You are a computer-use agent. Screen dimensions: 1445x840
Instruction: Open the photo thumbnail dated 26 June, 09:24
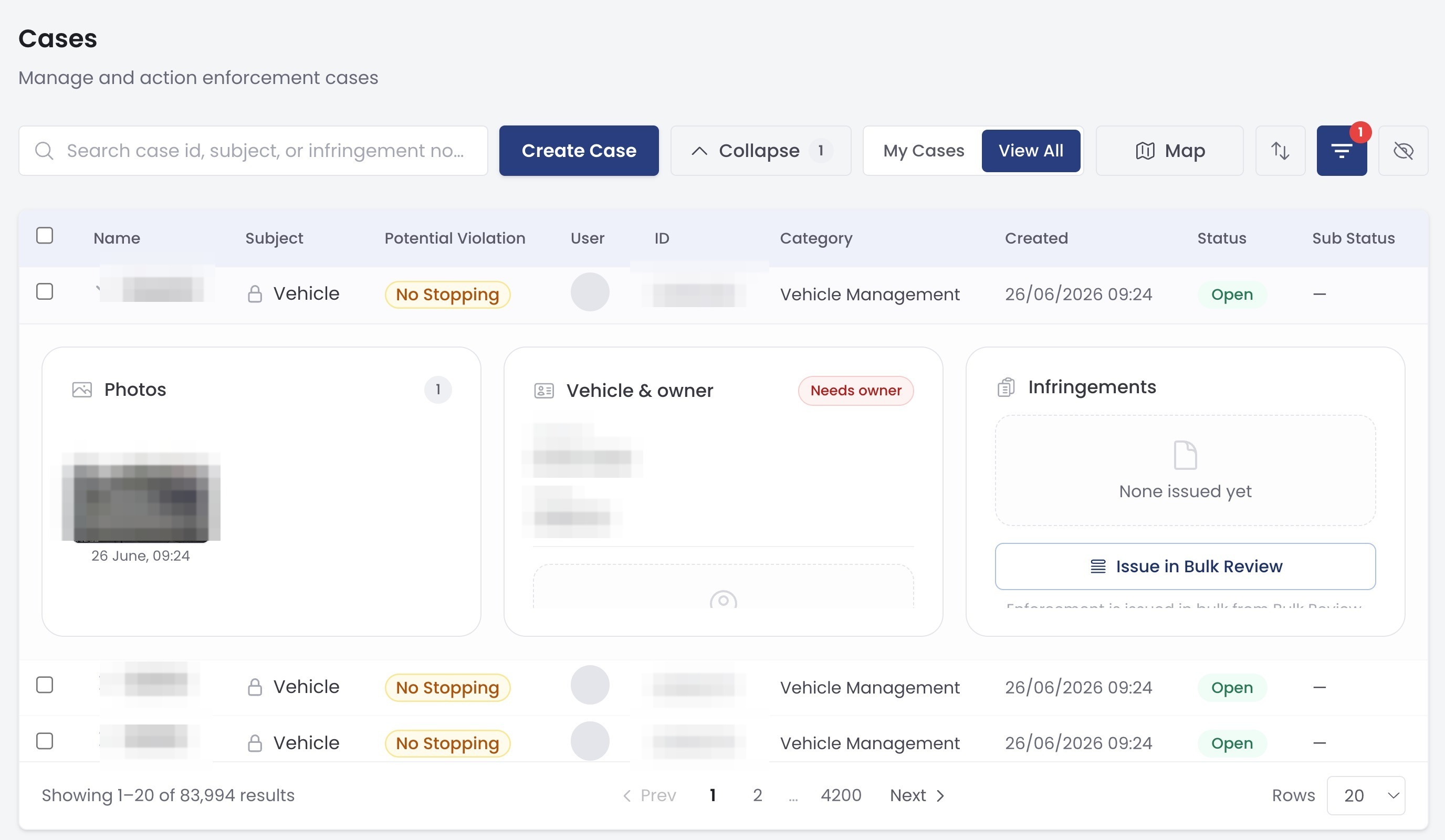coord(141,497)
